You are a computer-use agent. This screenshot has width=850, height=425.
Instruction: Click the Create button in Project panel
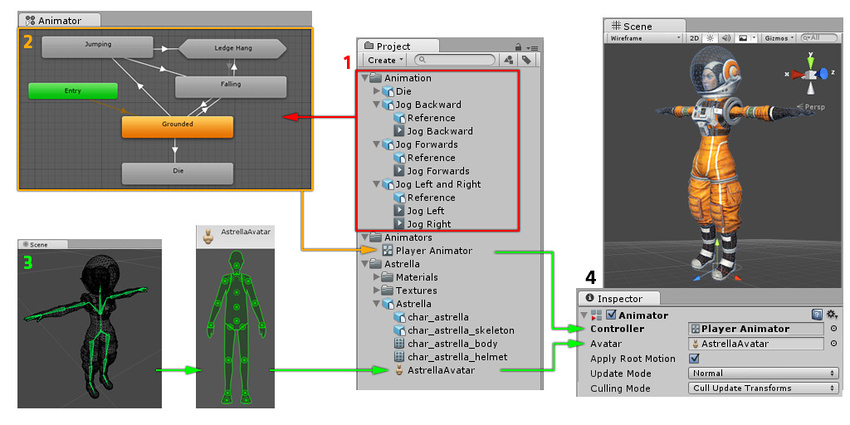pyautogui.click(x=386, y=60)
